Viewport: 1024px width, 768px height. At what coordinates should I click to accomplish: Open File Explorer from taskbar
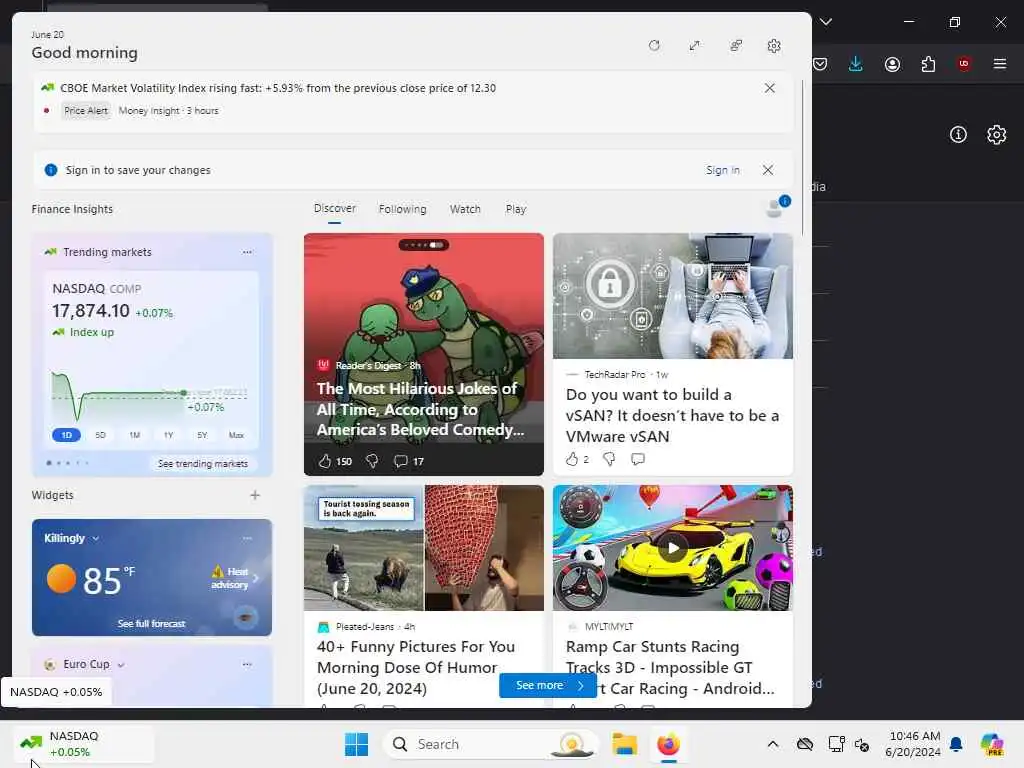tap(624, 744)
